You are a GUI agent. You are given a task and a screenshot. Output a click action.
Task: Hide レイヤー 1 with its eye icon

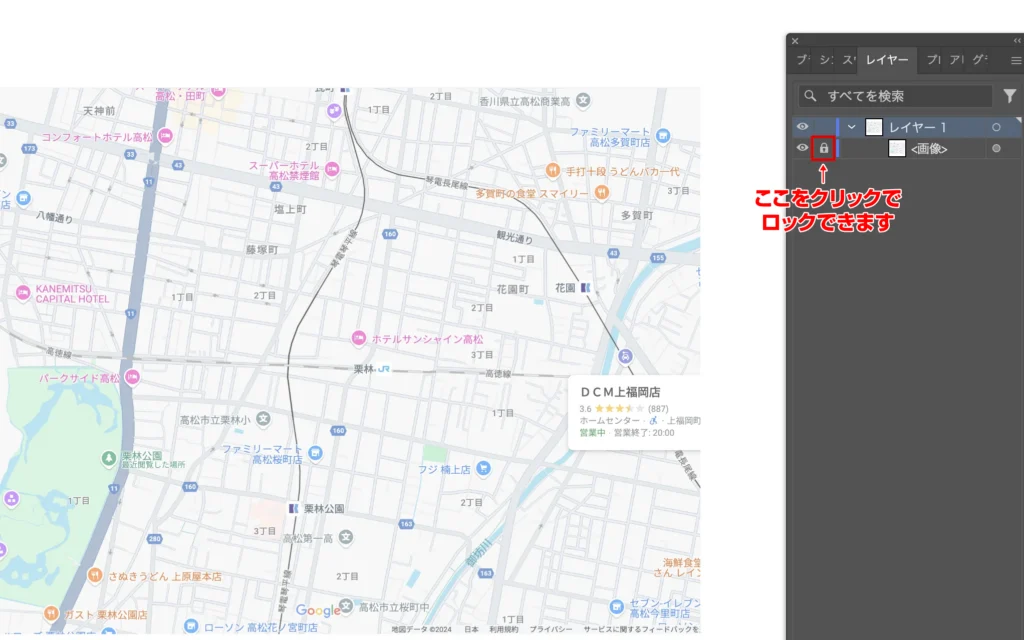pos(802,127)
